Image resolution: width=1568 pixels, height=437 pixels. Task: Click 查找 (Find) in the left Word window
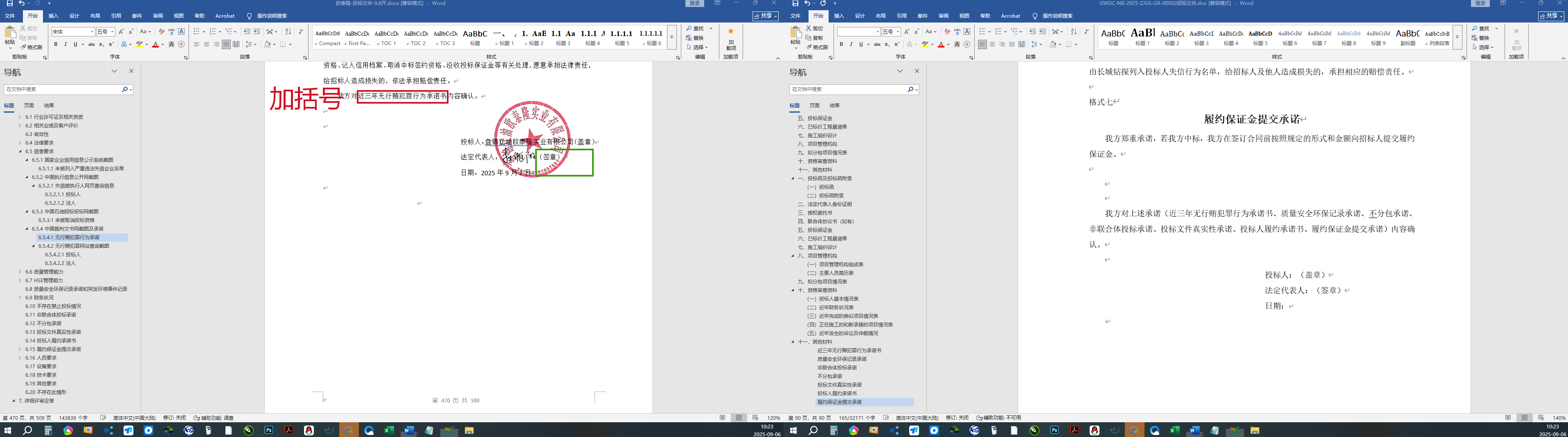pyautogui.click(x=695, y=29)
